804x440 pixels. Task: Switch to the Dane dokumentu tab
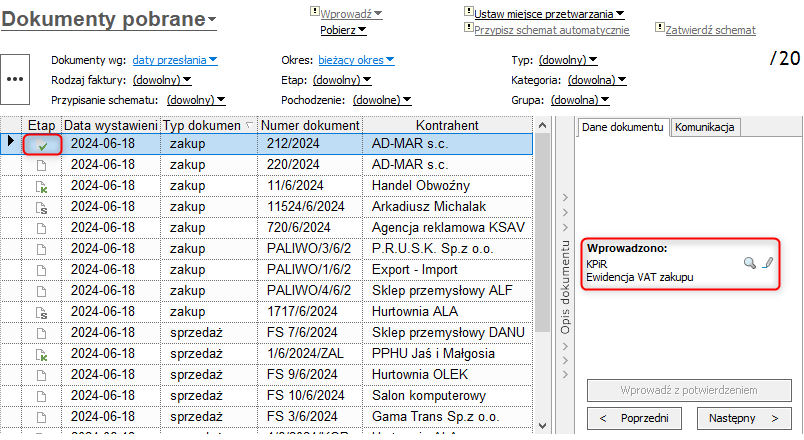[x=622, y=127]
